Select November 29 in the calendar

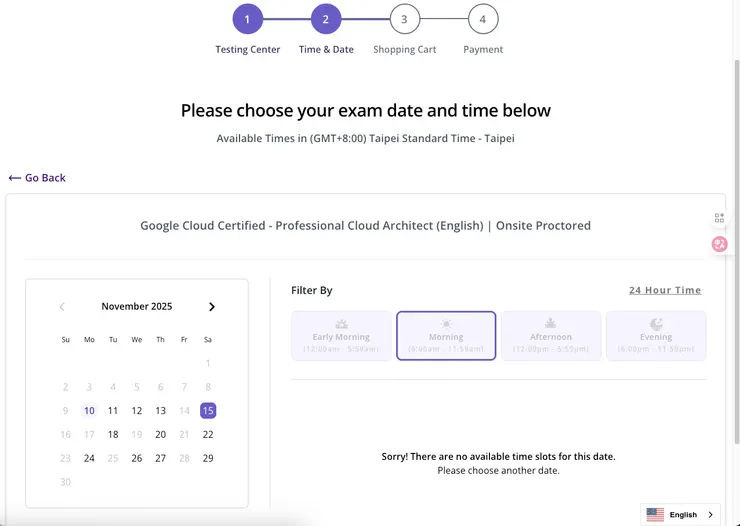(208, 458)
